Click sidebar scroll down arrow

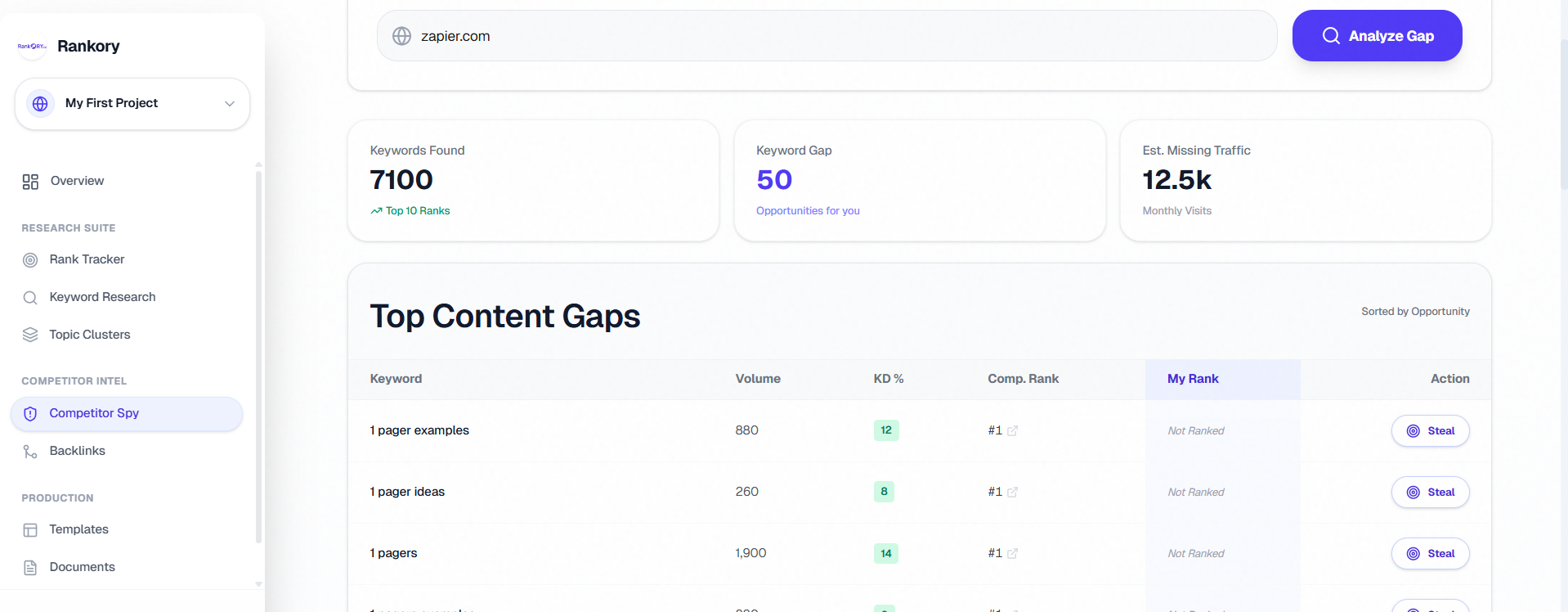(x=258, y=584)
